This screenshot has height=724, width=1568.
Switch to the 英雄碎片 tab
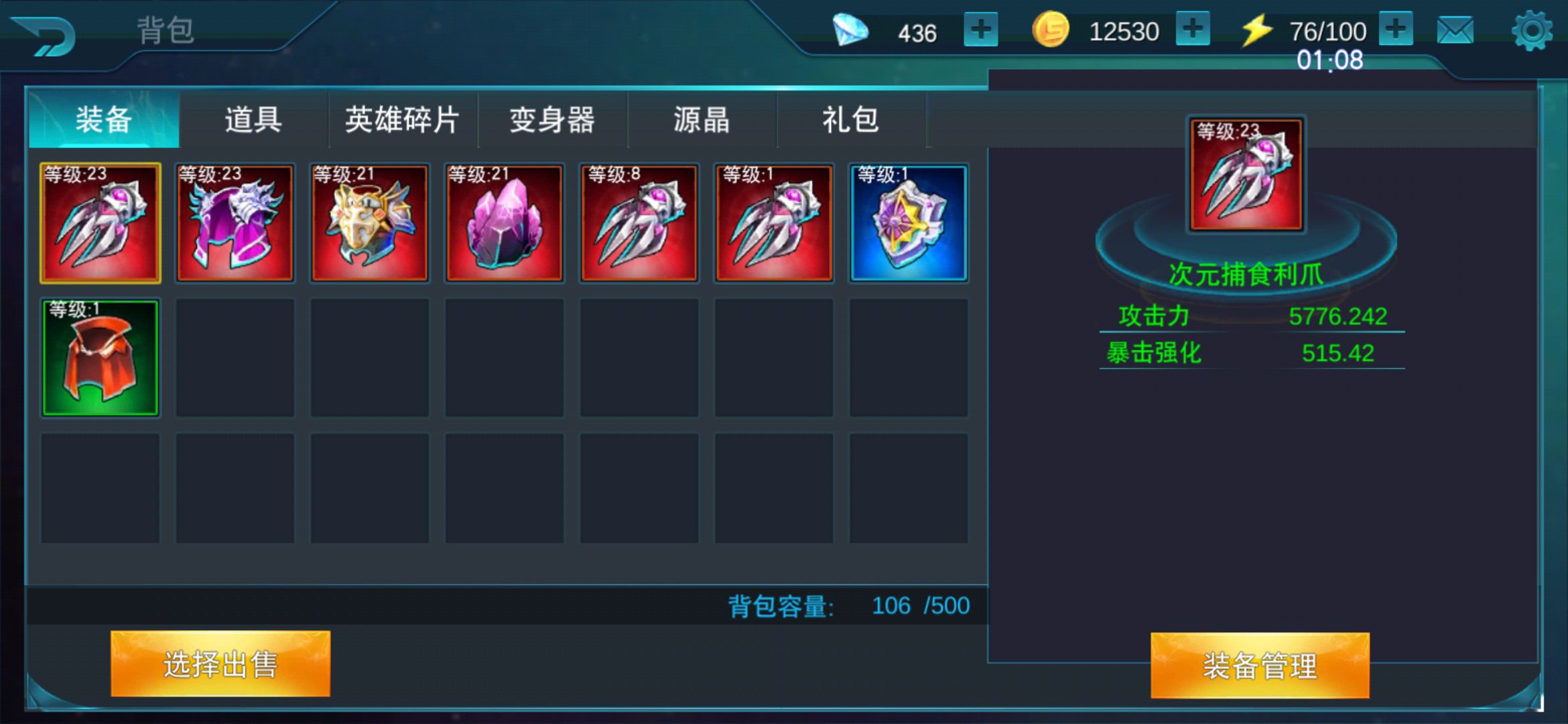(x=403, y=120)
